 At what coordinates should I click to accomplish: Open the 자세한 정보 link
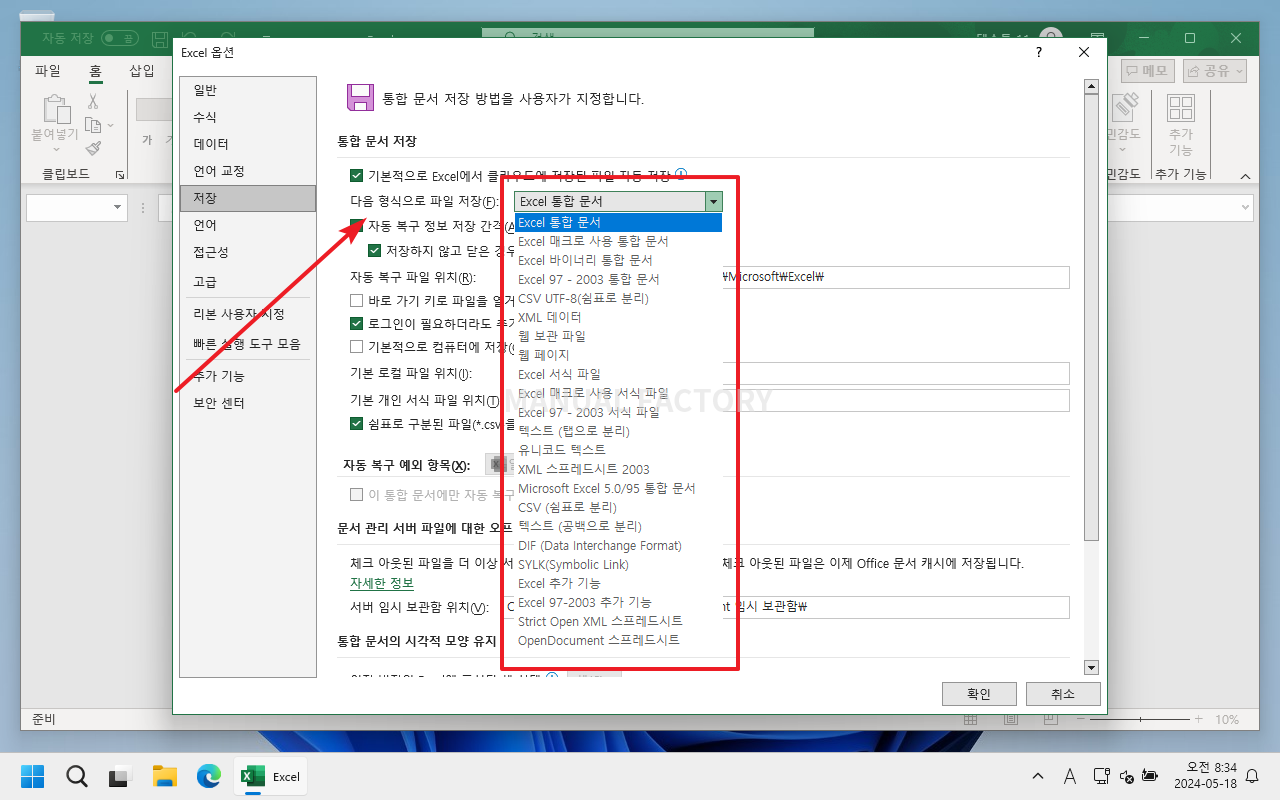tap(382, 583)
